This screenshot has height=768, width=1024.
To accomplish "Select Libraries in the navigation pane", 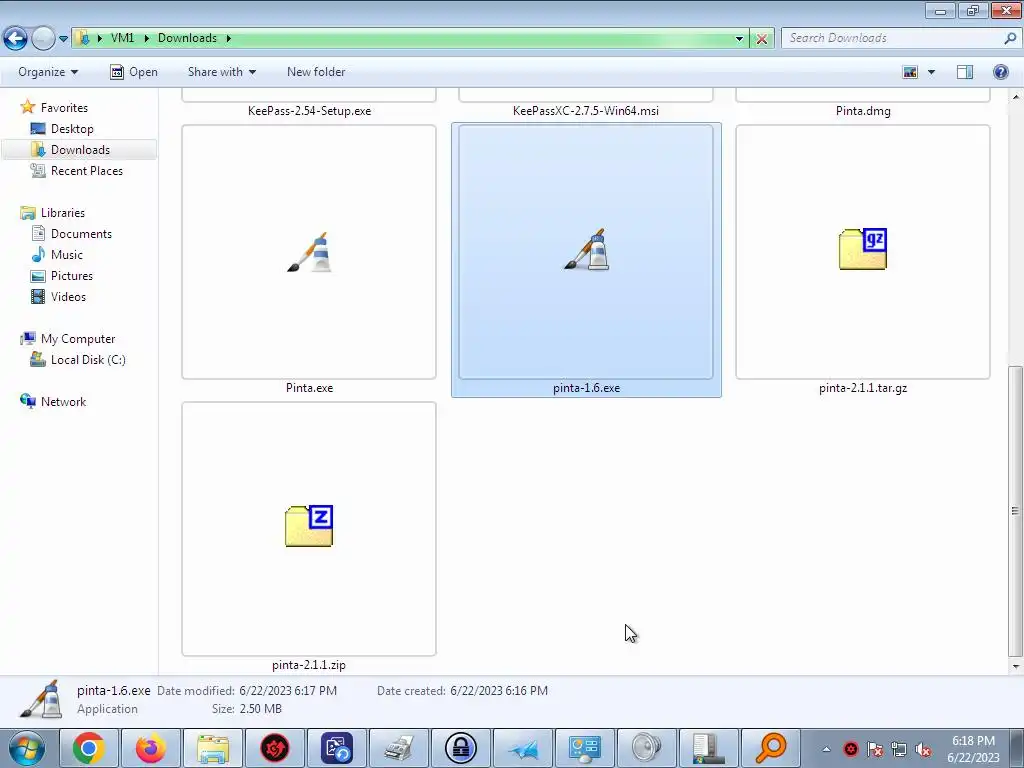I will (x=63, y=213).
